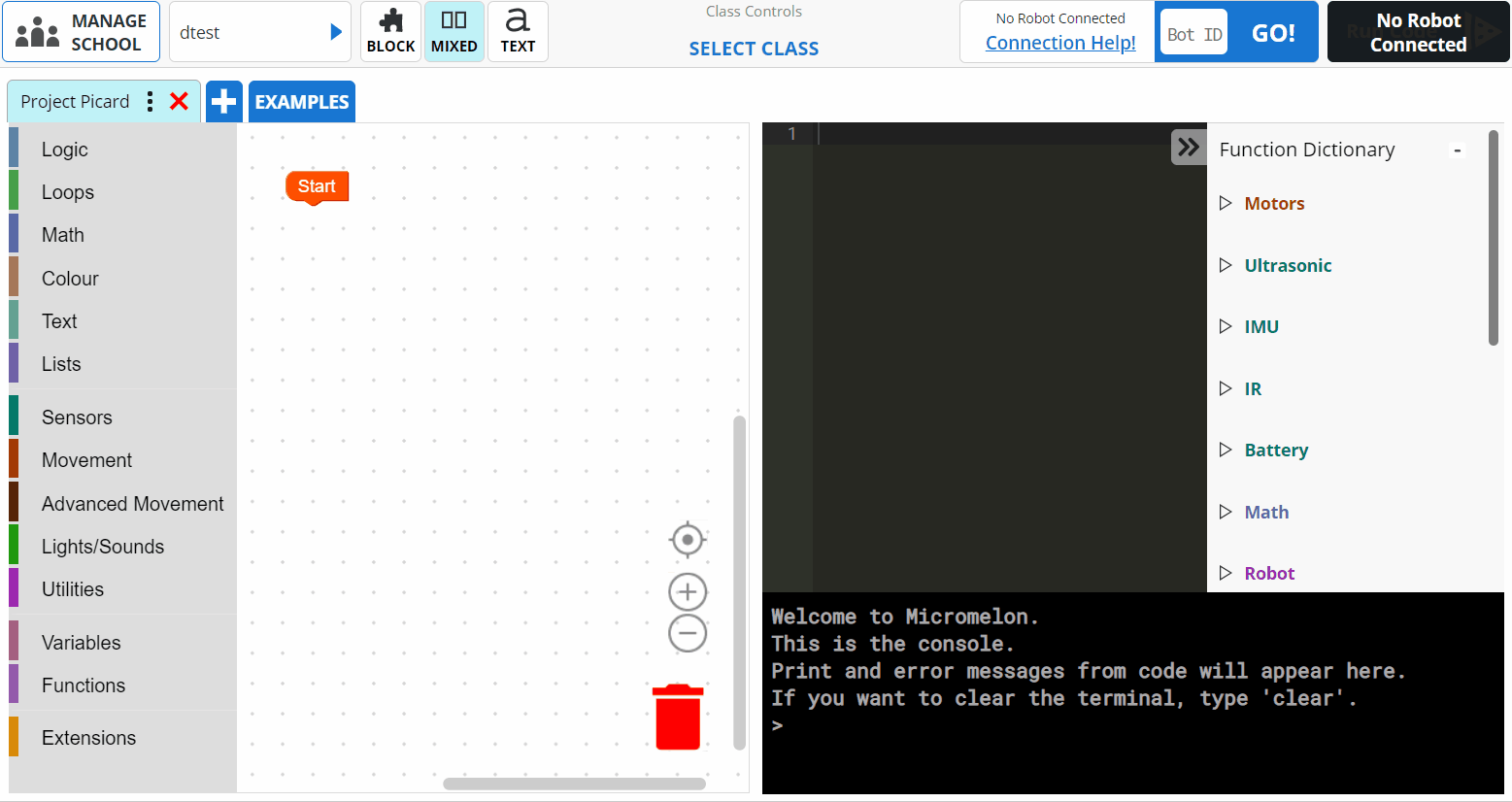Viewport: 1512px width, 802px height.
Task: Close Project Picard with the red X
Action: 179,101
